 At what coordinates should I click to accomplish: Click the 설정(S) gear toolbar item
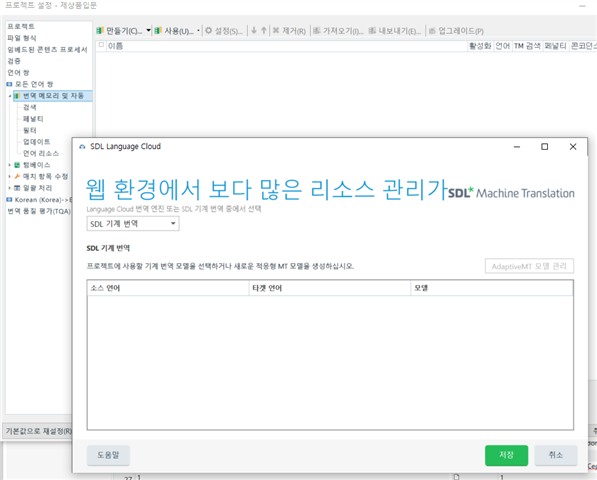223,31
